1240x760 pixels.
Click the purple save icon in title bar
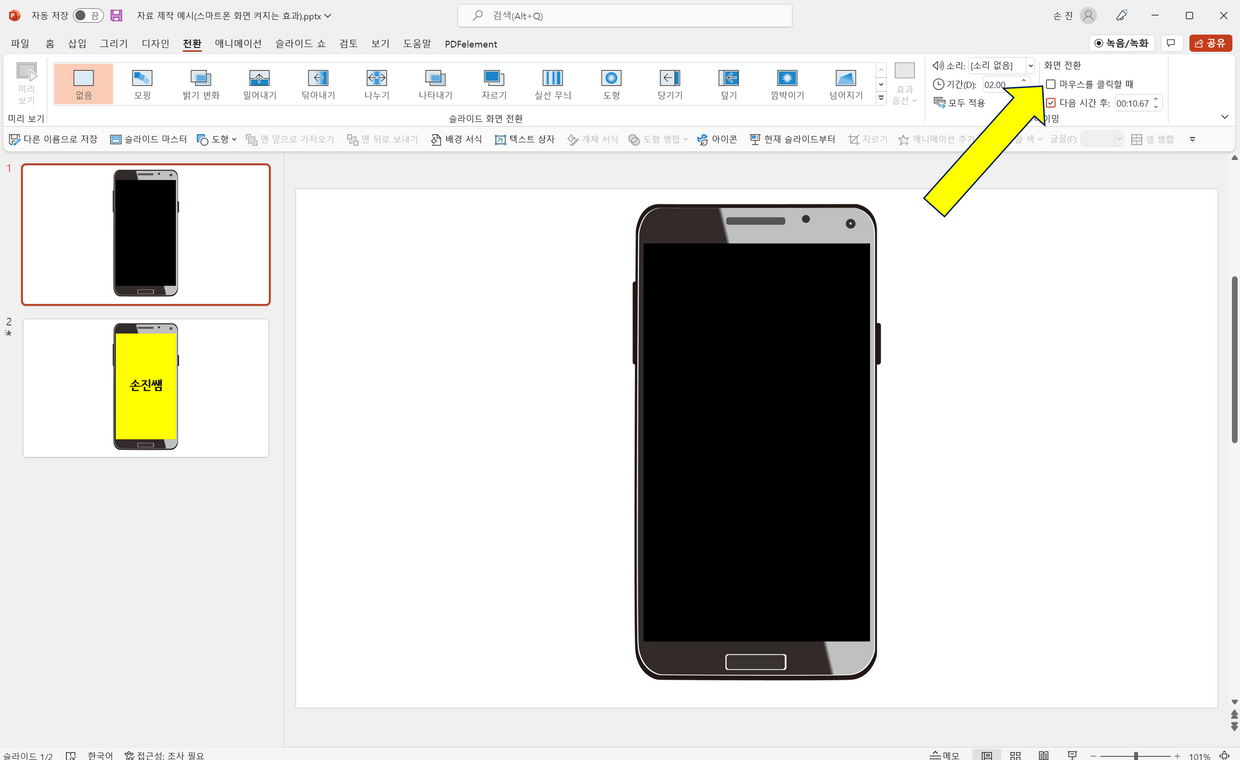tap(116, 16)
